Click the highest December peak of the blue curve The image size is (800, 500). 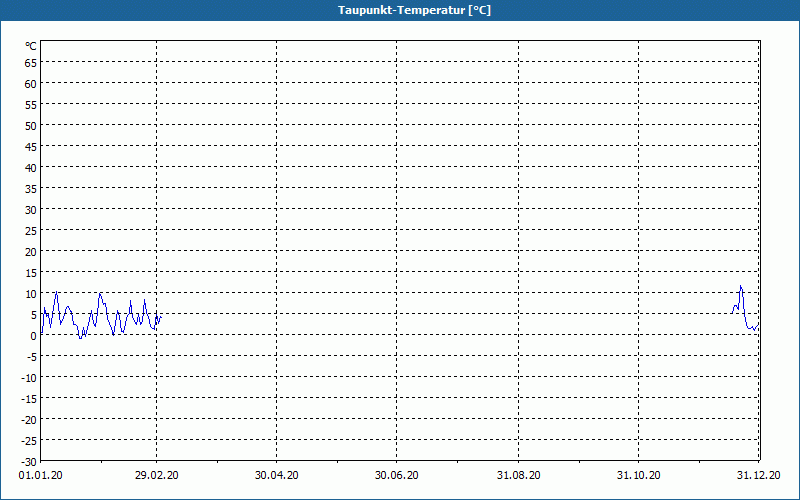(x=741, y=287)
